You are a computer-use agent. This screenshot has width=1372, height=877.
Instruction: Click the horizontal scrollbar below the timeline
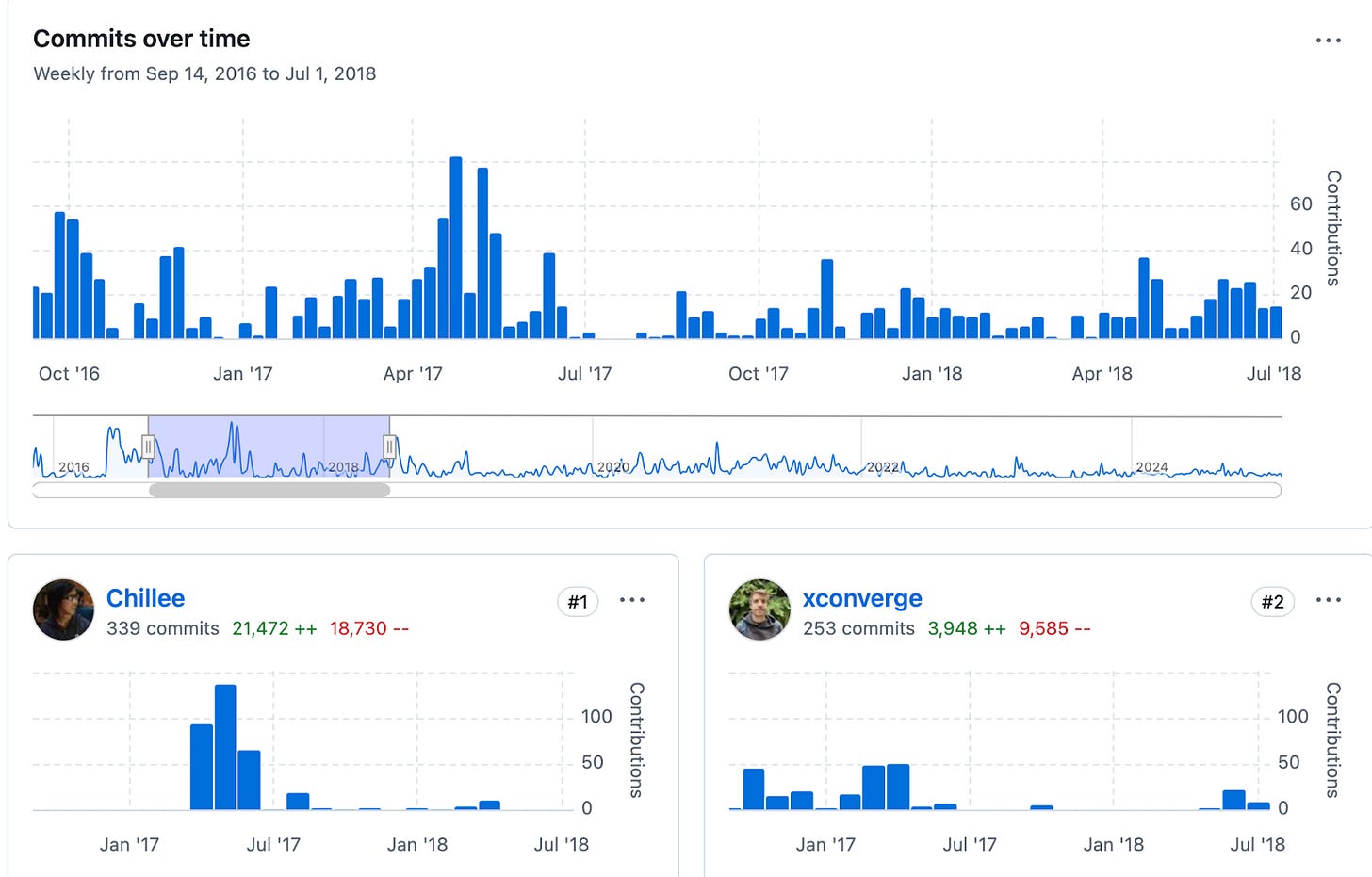coord(269,489)
